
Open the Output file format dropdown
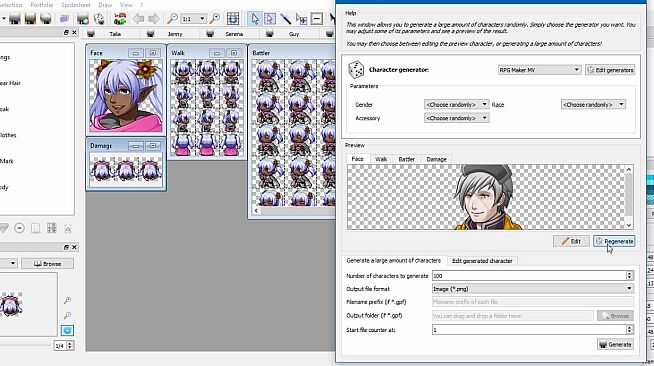533,288
